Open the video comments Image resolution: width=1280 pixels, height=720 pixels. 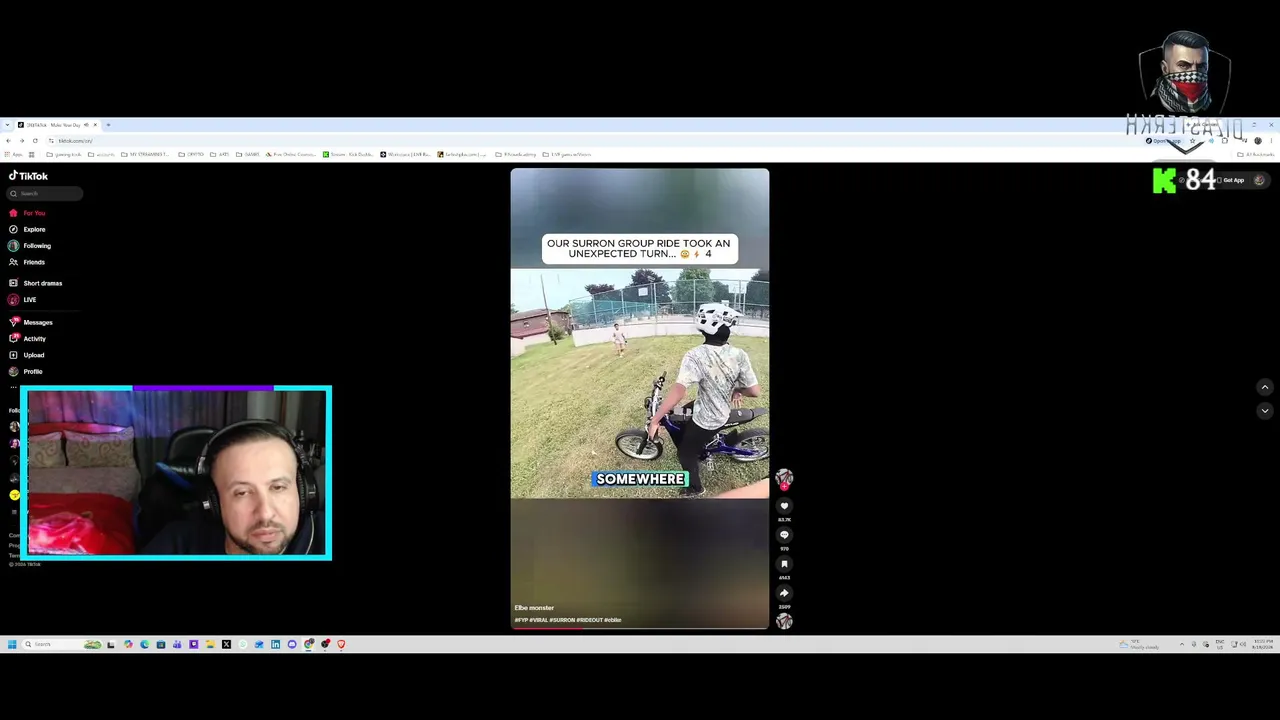tap(784, 535)
